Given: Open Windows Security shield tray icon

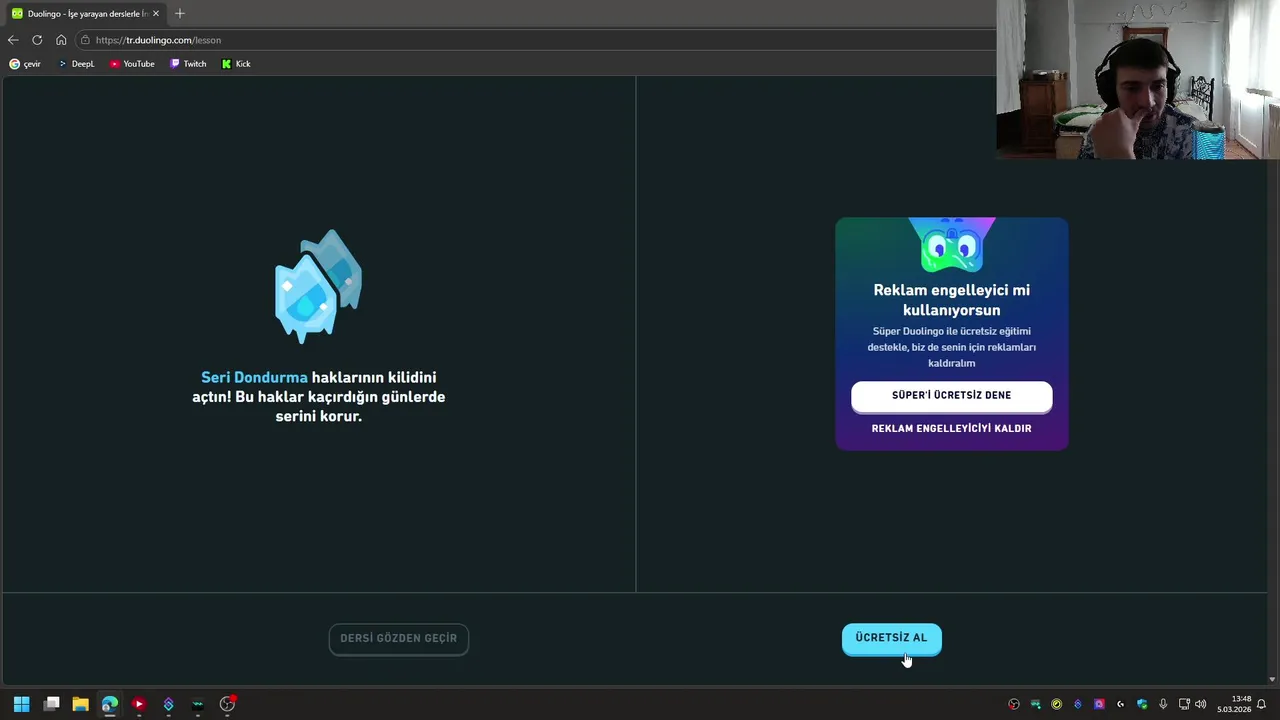Looking at the screenshot, I should pos(1142,704).
